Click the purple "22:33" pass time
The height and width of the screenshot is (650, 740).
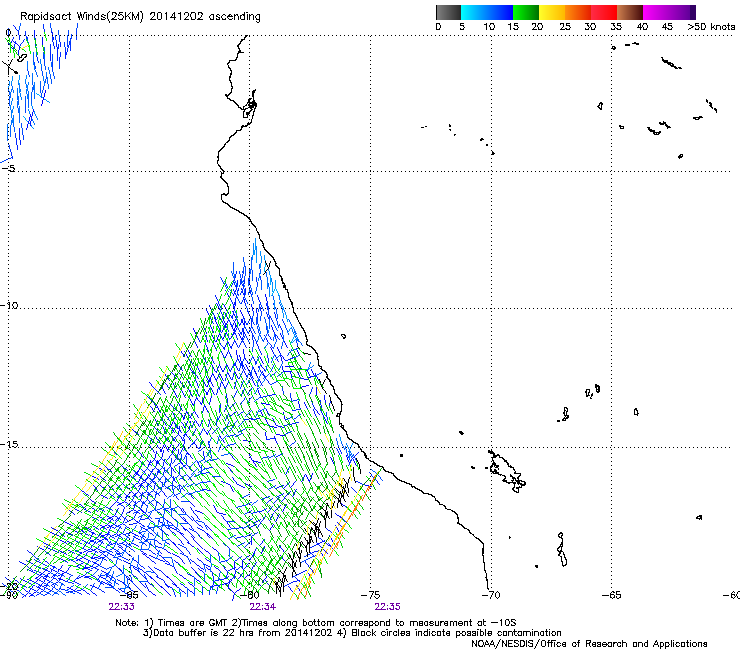point(121,607)
